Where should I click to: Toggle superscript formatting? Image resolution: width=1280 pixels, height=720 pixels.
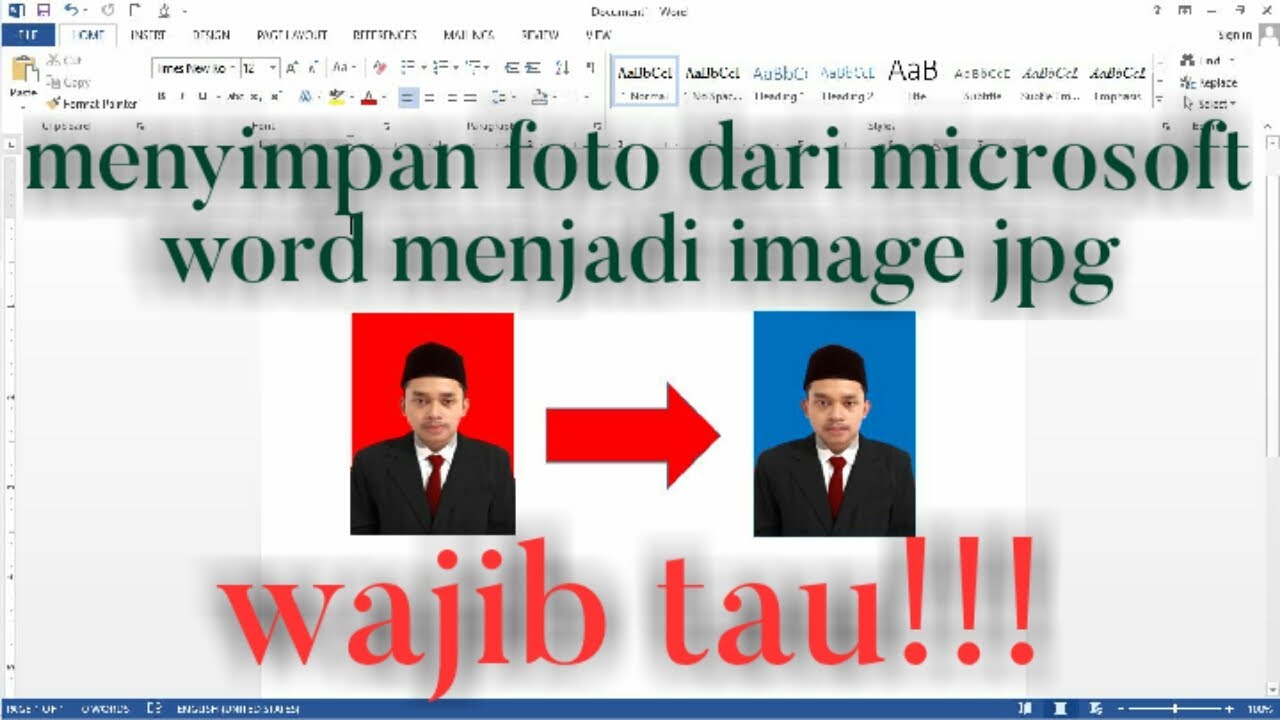click(276, 97)
